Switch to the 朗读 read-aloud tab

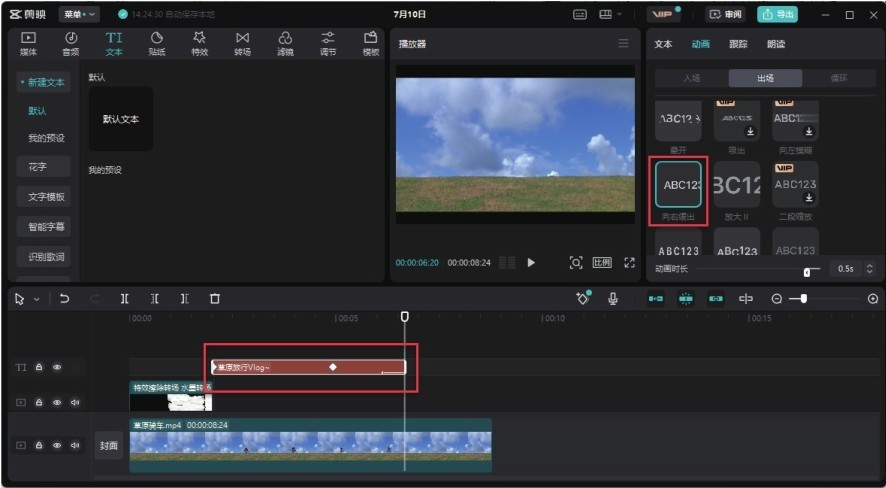click(776, 44)
